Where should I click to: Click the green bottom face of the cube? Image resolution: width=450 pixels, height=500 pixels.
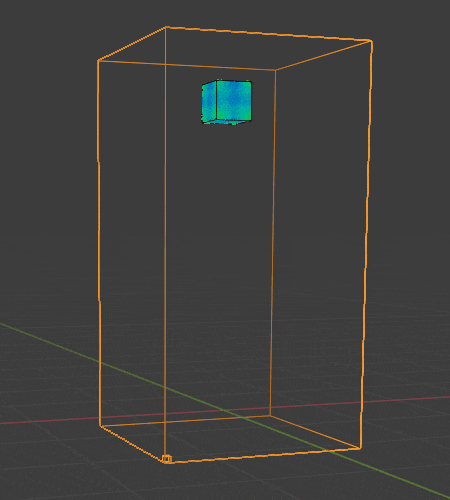coord(227,122)
